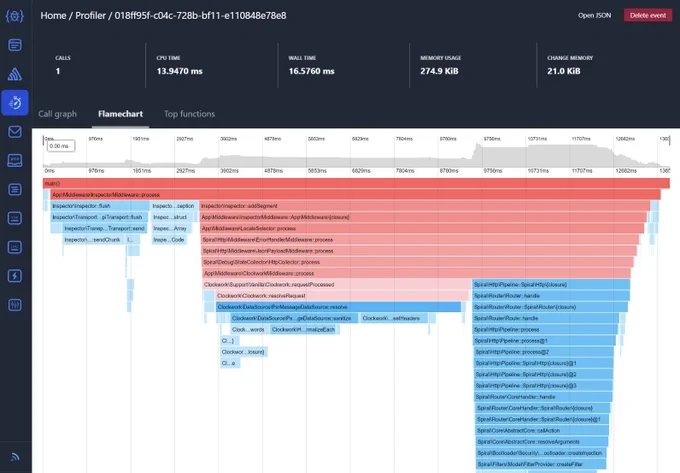The height and width of the screenshot is (473, 680).
Task: Select Spiral\Http\Pipeline::process@2 bar
Action: pos(544,352)
